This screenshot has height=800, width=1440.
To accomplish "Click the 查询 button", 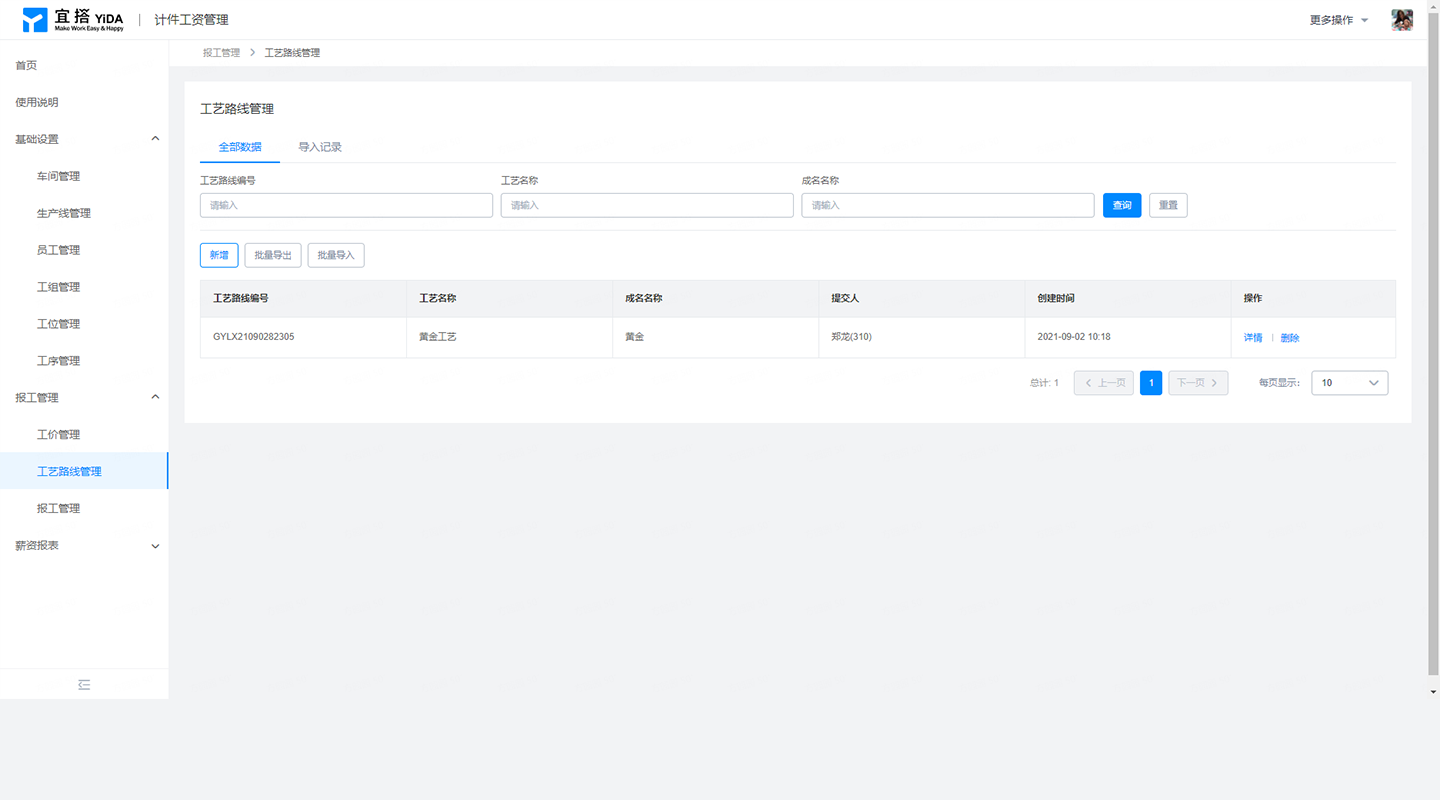I will 1122,205.
